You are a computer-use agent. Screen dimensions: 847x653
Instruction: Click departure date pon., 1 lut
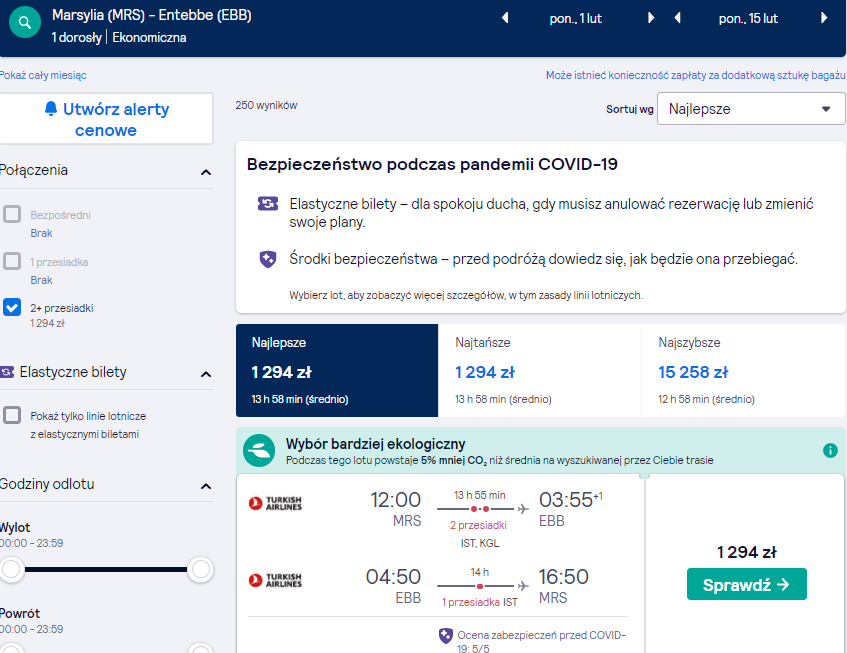click(576, 18)
